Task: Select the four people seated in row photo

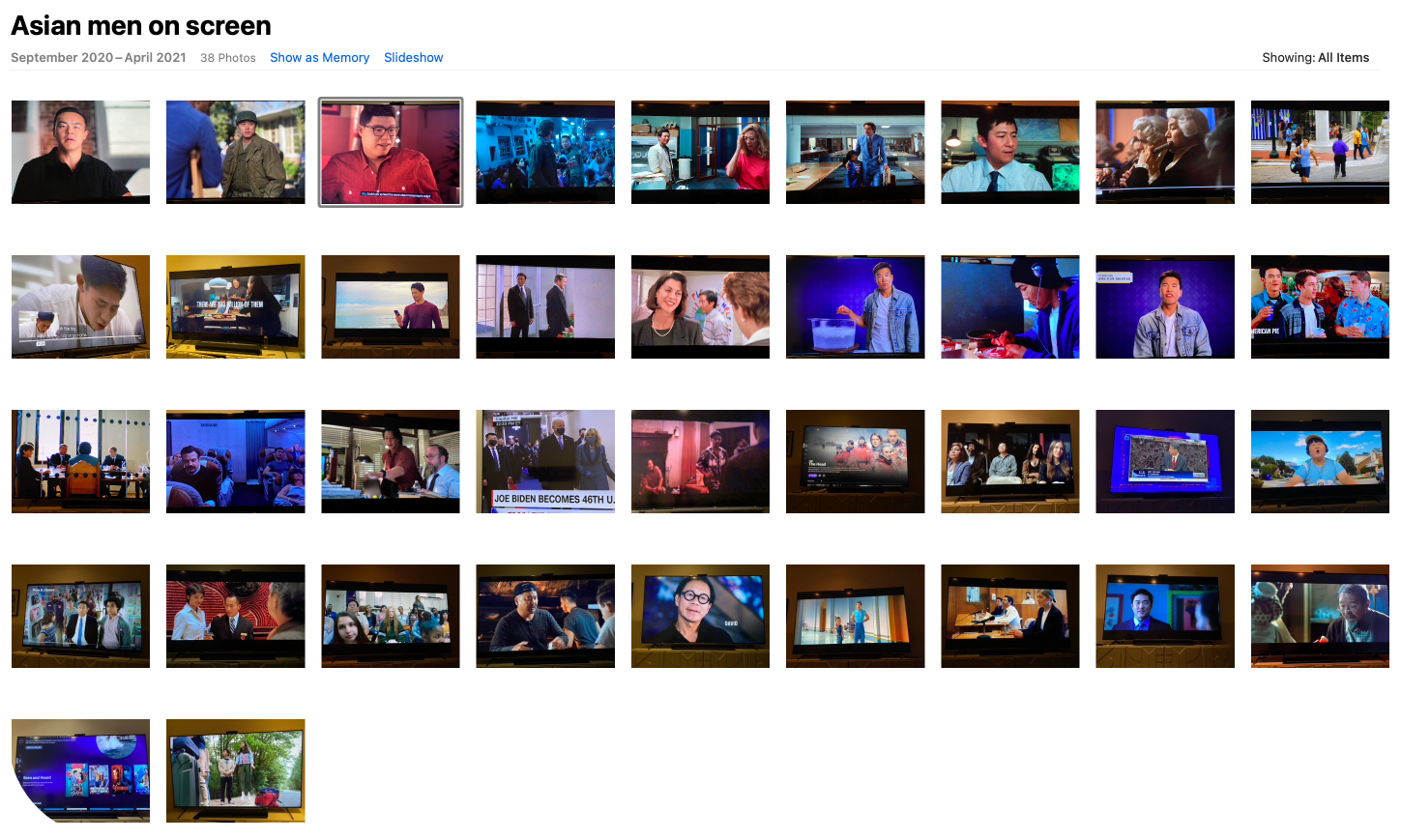Action: pyautogui.click(x=1009, y=461)
